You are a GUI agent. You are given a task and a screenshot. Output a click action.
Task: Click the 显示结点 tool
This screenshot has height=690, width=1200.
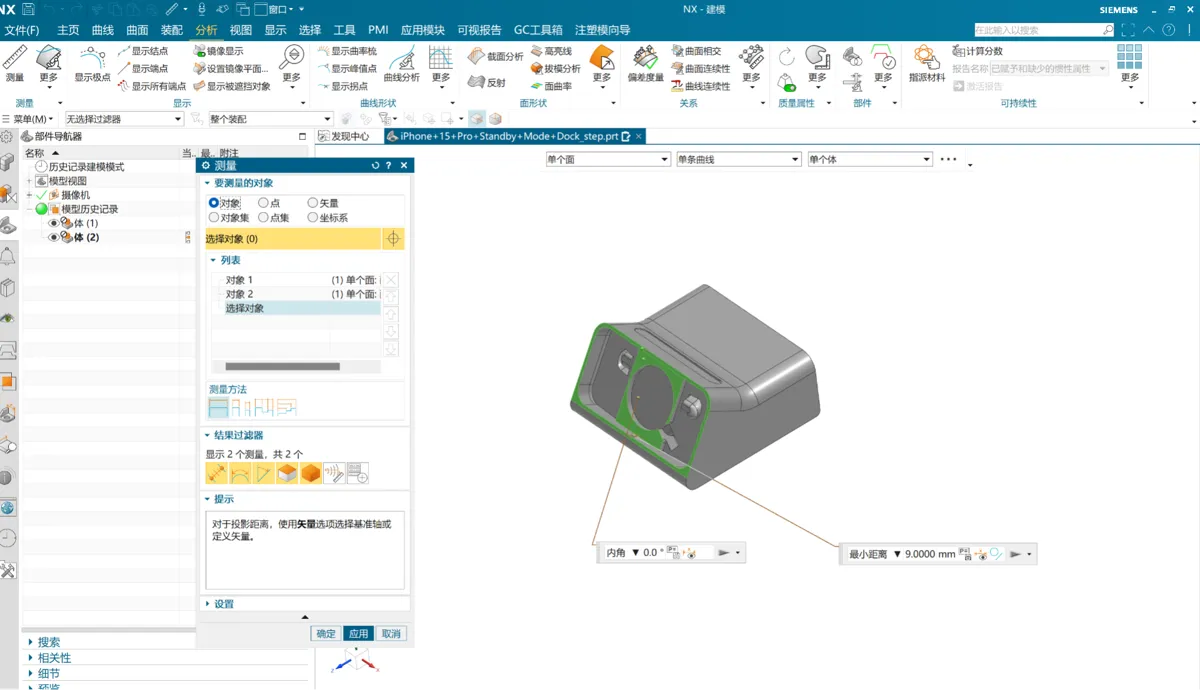pos(142,51)
